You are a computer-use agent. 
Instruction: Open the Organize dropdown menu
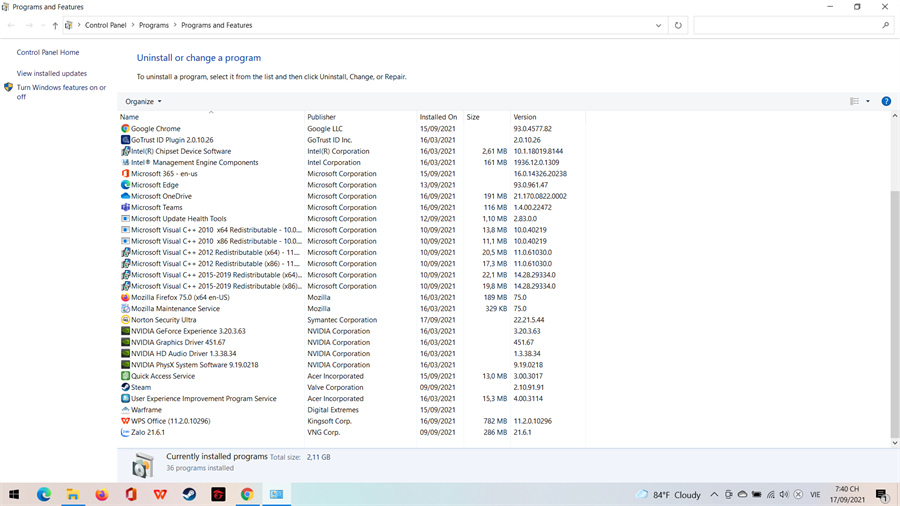point(143,101)
